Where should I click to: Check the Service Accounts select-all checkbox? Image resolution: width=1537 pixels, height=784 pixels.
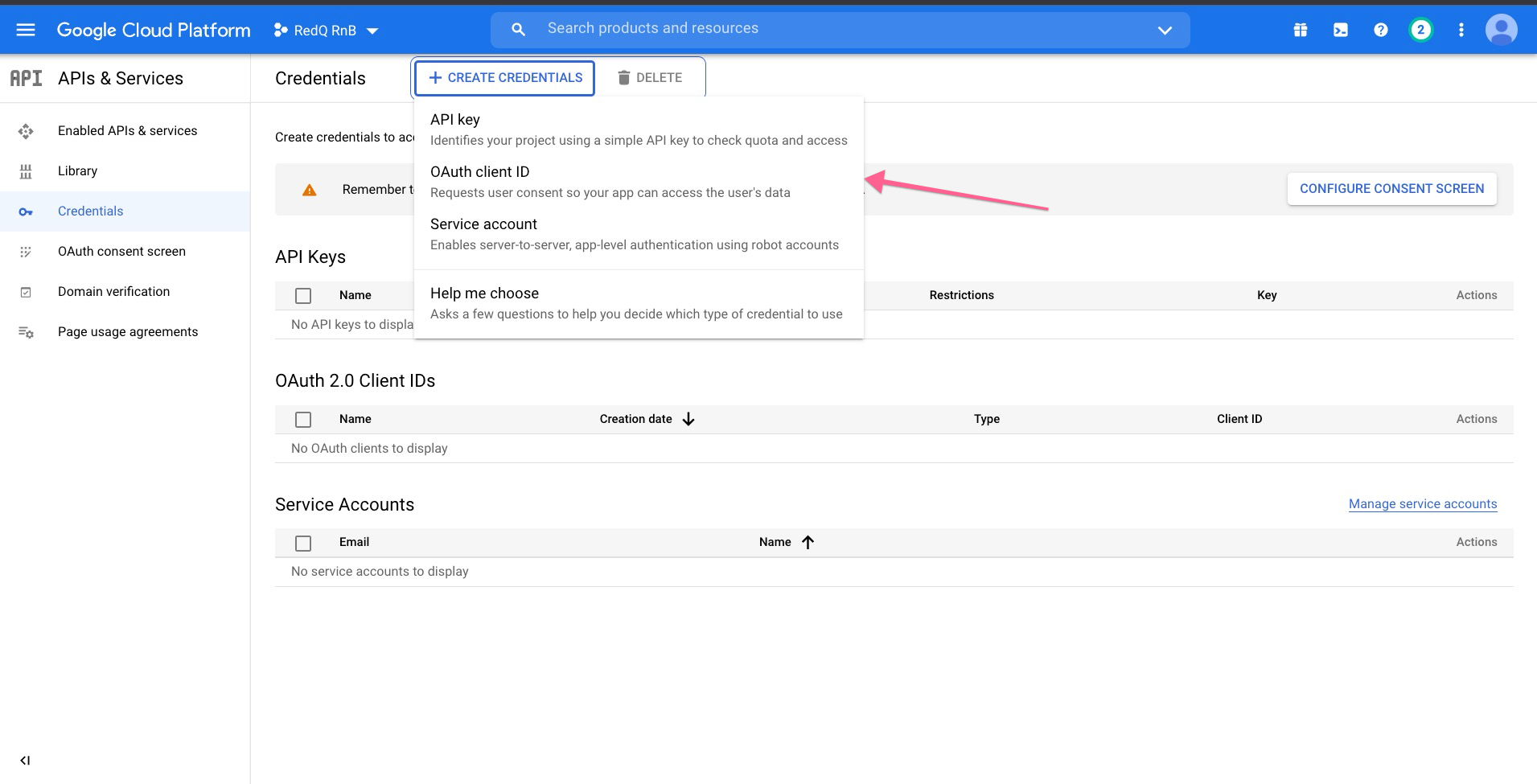point(303,544)
